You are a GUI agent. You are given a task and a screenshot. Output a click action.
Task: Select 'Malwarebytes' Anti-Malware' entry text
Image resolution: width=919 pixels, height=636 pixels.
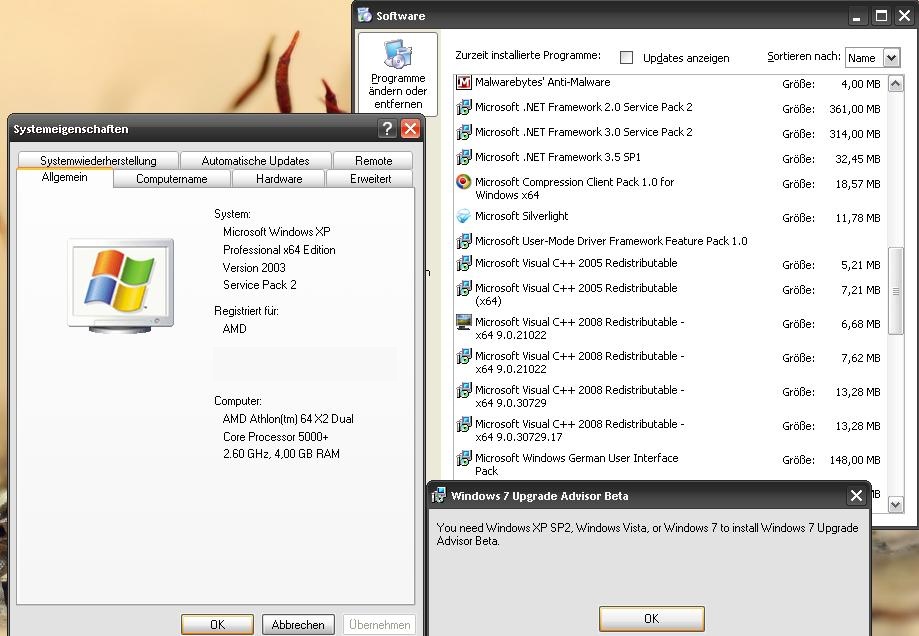[543, 82]
